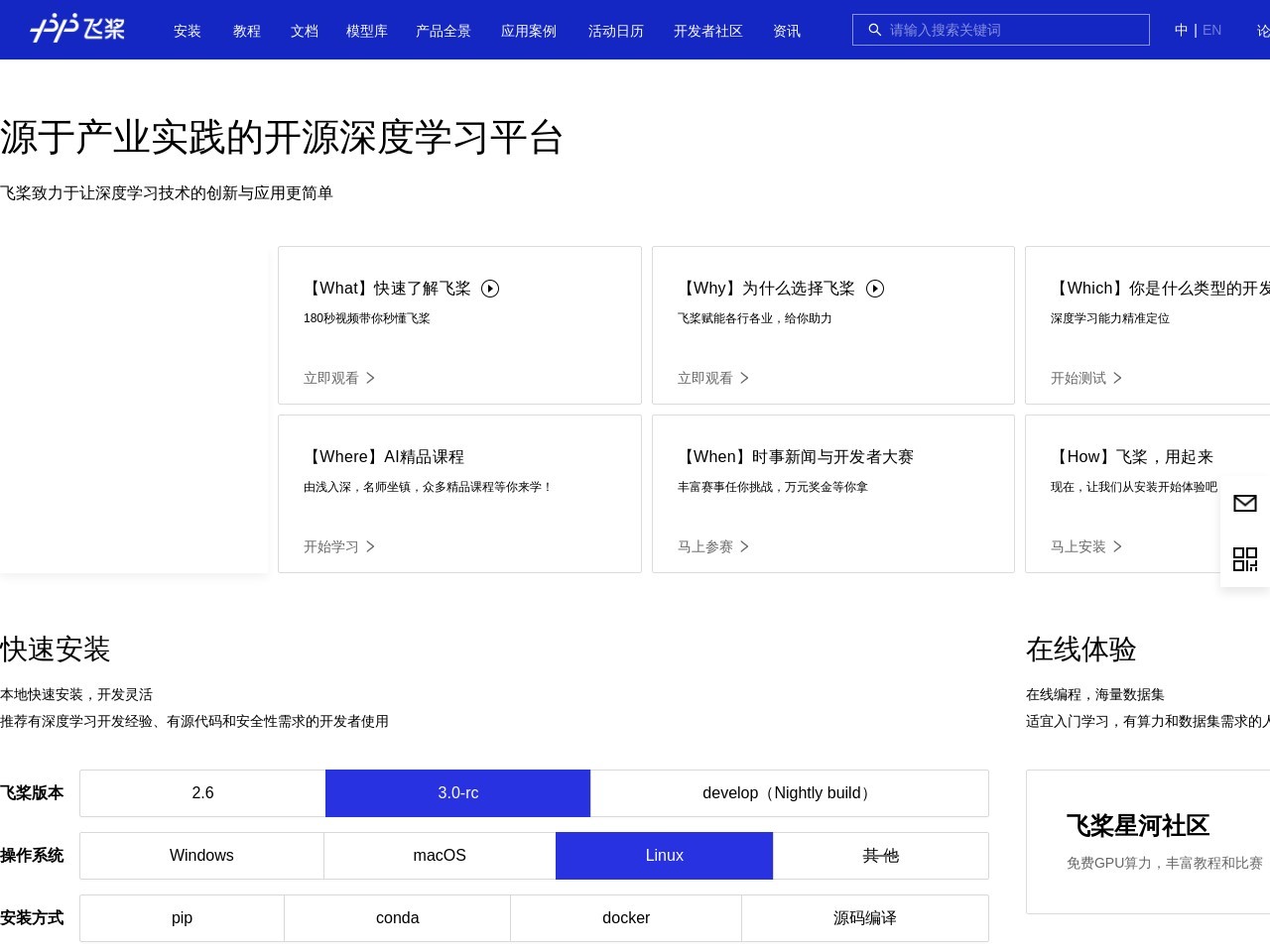The width and height of the screenshot is (1270, 952).
Task: Open 【Which】 developer type card title
Action: 1160,289
